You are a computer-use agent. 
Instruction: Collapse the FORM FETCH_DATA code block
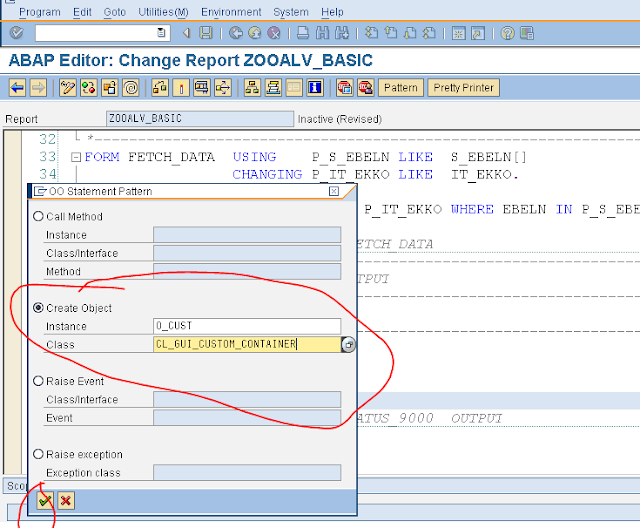coord(76,157)
